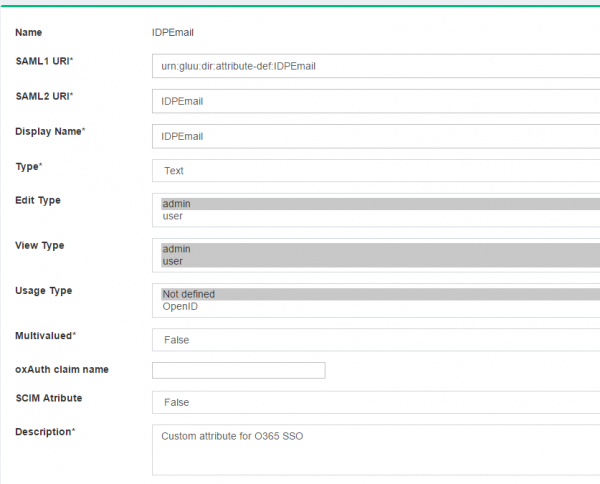Select user in Edit Type list
The height and width of the screenshot is (484, 600).
[x=375, y=216]
